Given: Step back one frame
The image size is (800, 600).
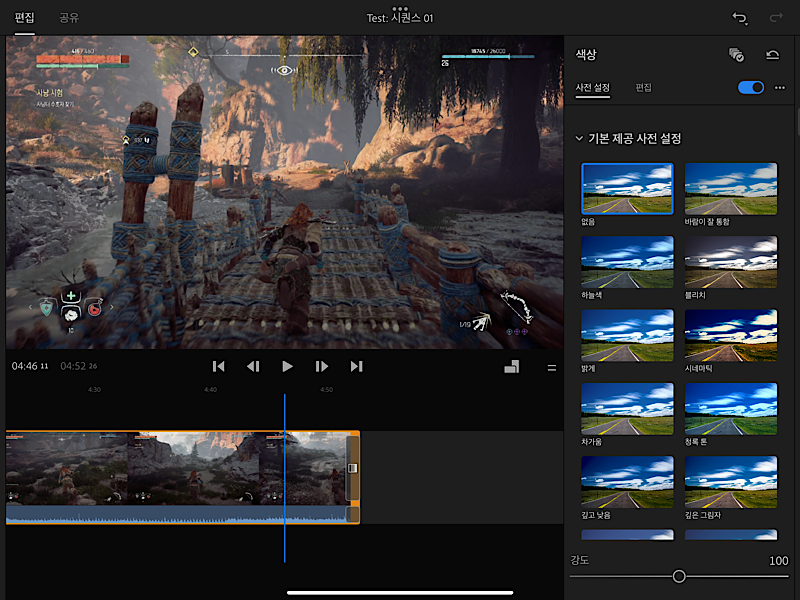Looking at the screenshot, I should point(253,366).
